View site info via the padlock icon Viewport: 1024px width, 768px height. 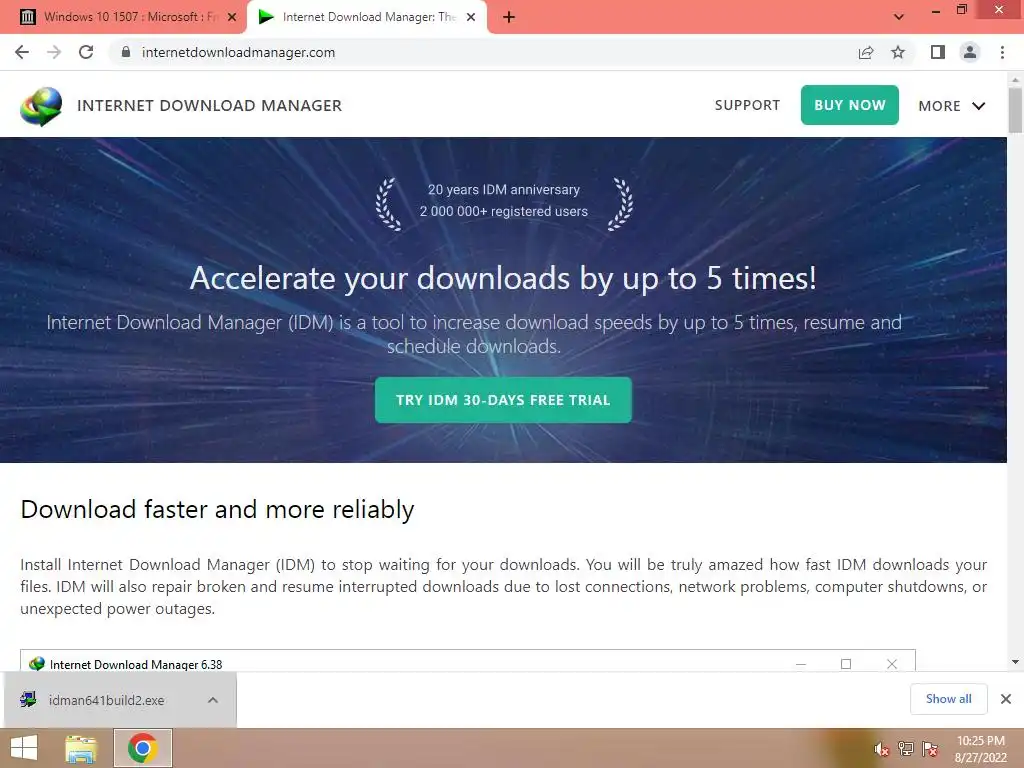click(126, 52)
